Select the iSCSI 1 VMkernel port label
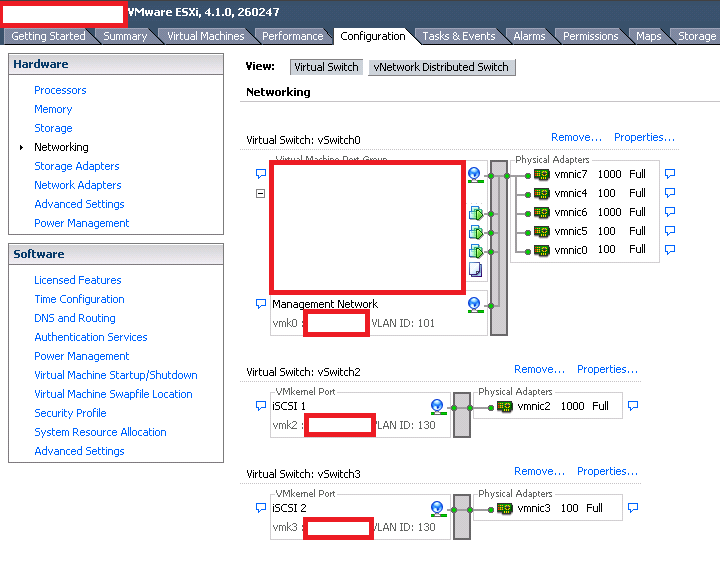The height and width of the screenshot is (564, 720). (x=289, y=406)
